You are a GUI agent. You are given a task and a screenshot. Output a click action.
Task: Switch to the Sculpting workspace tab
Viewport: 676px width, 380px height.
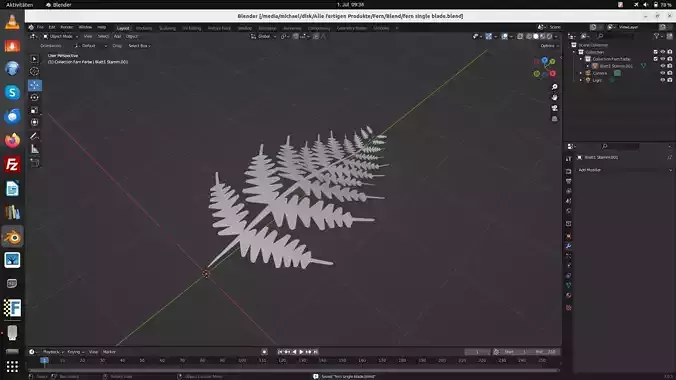167,28
